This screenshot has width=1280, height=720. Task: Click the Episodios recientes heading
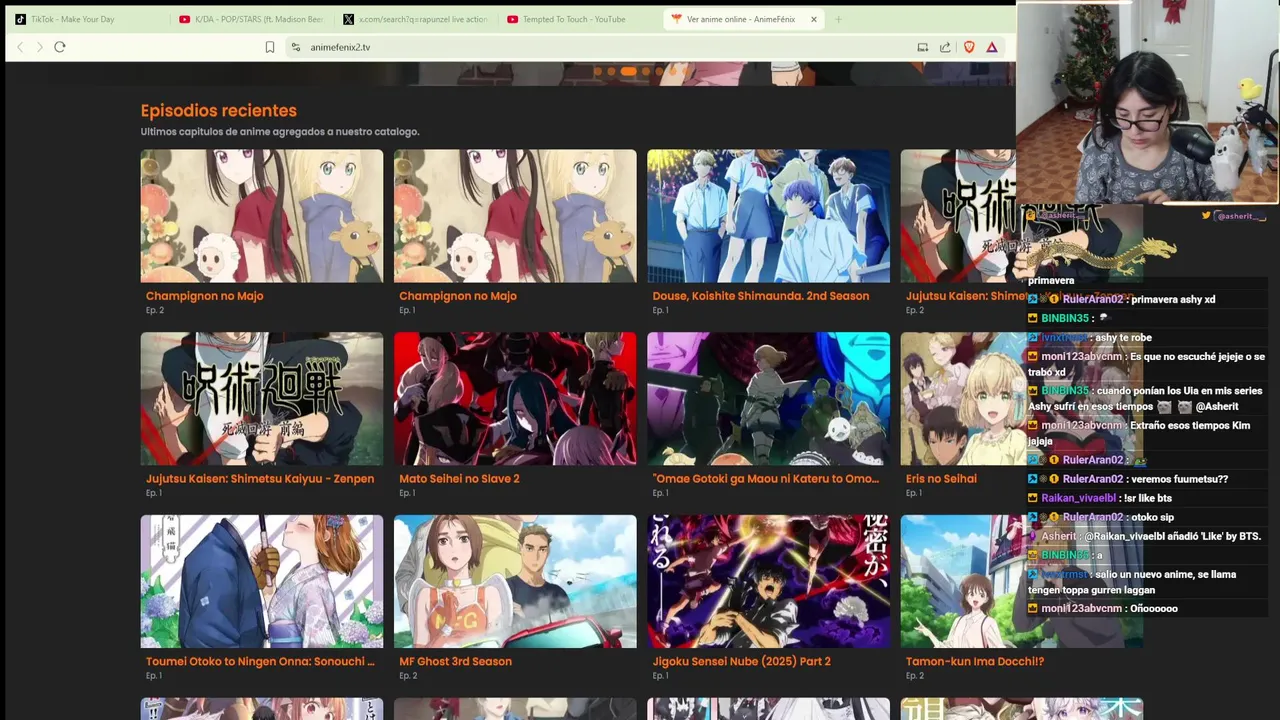pos(219,111)
